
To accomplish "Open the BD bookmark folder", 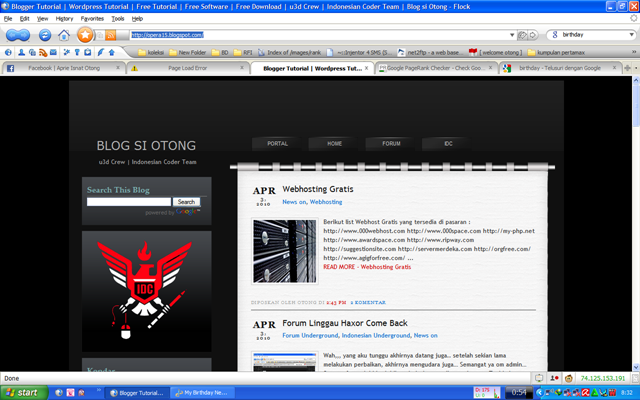I will point(220,52).
